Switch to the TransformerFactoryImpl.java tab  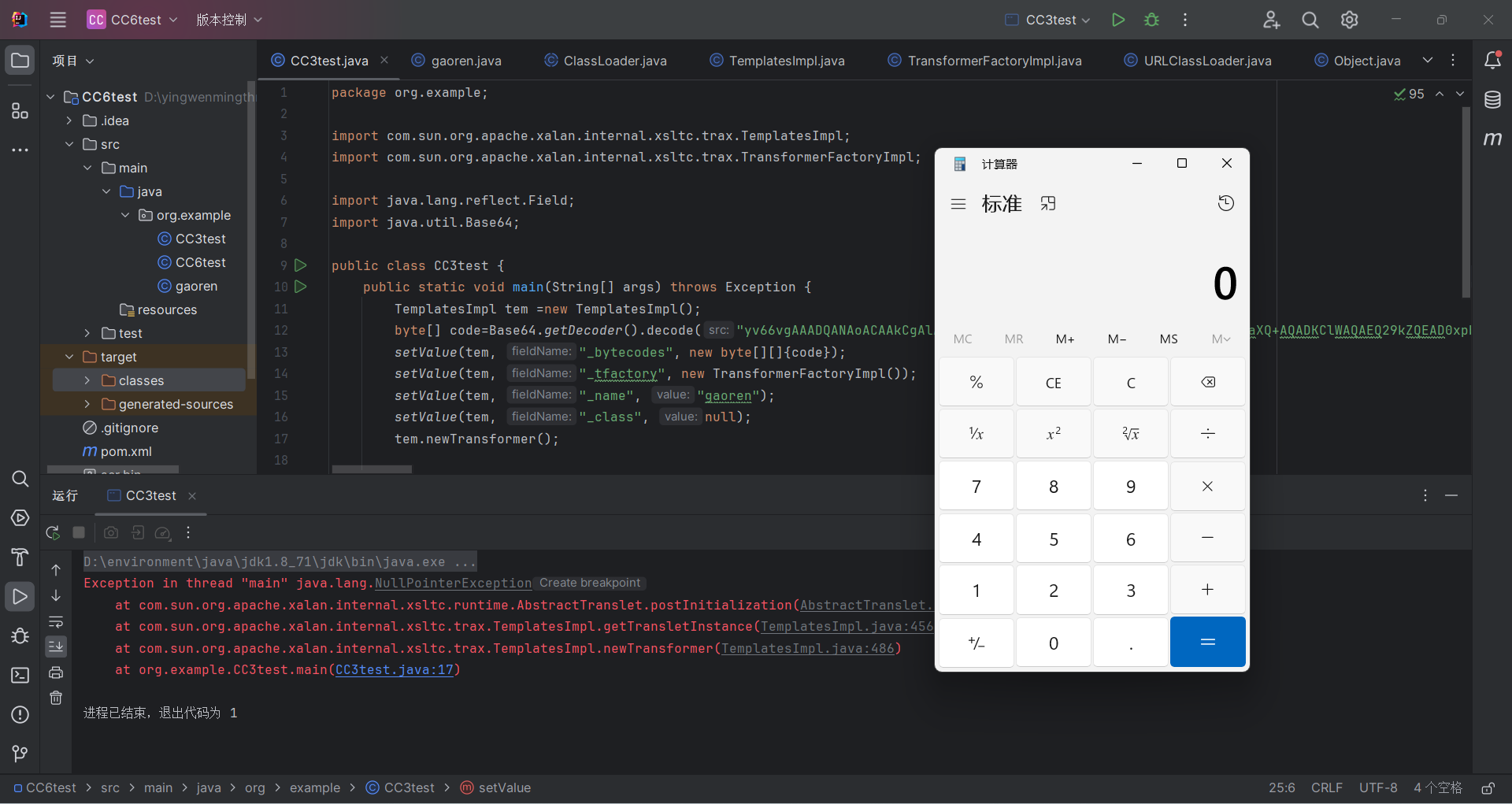[x=984, y=61]
